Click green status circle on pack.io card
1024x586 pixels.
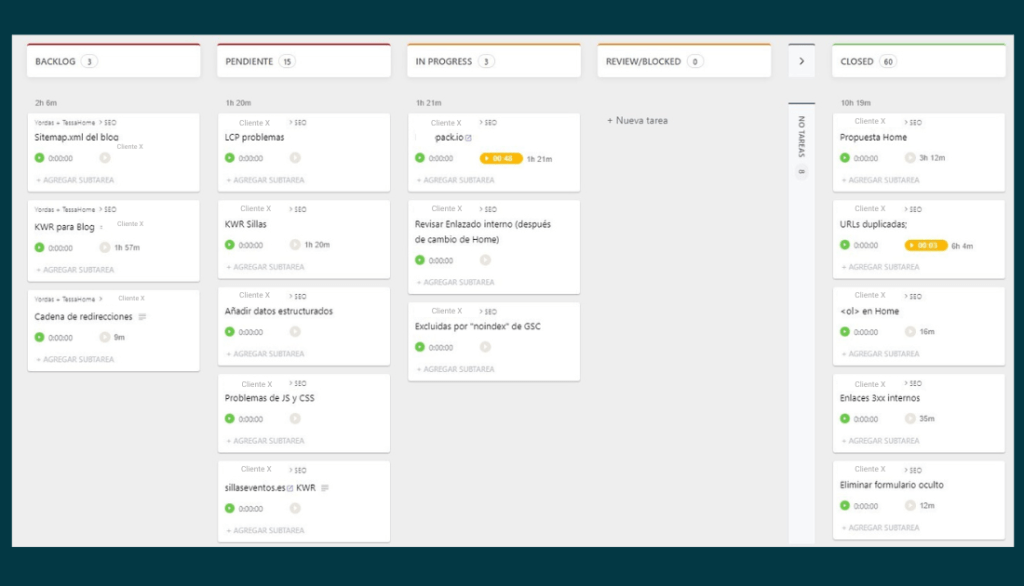tap(420, 158)
